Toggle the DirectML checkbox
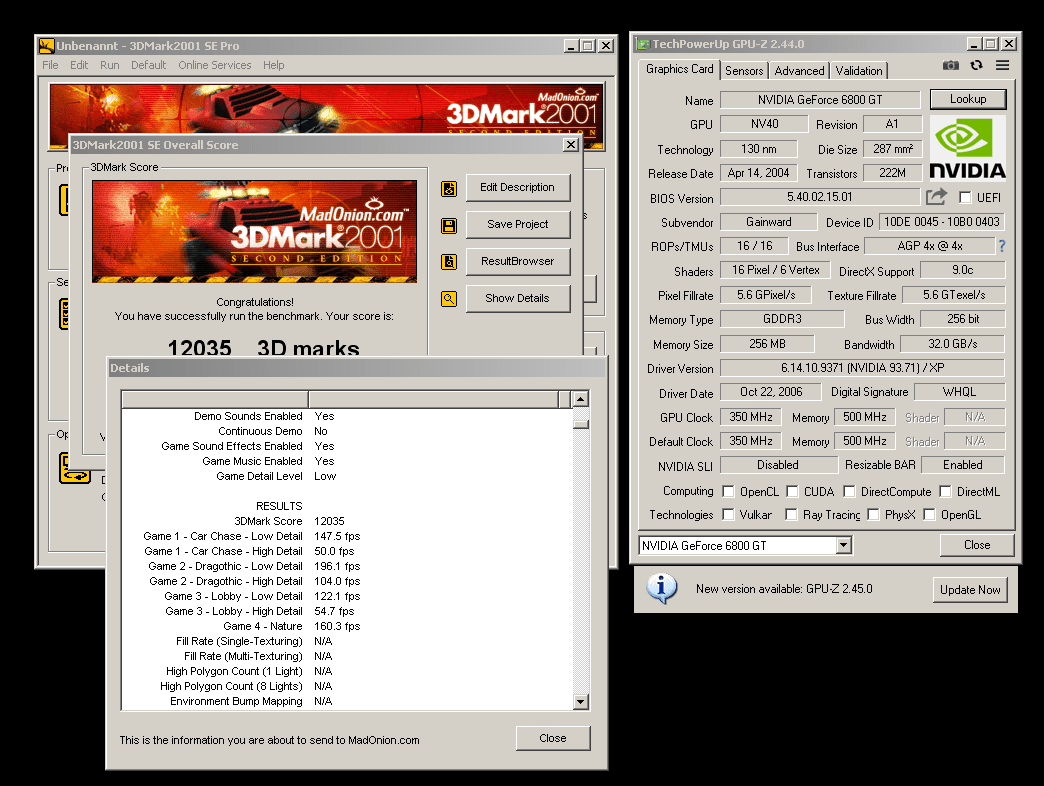Viewport: 1044px width, 786px height. 945,492
